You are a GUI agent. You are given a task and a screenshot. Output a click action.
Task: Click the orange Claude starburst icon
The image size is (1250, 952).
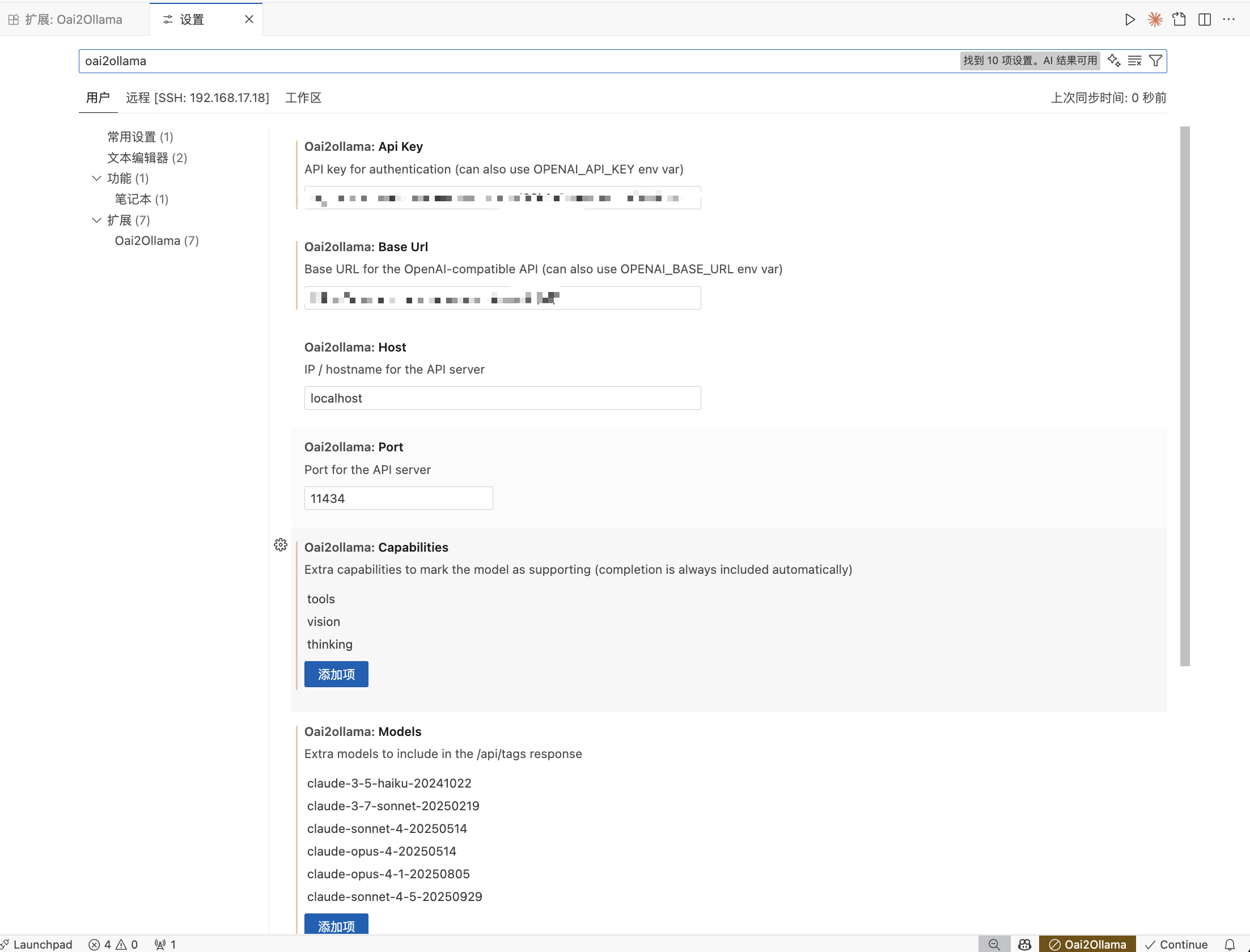(1155, 20)
